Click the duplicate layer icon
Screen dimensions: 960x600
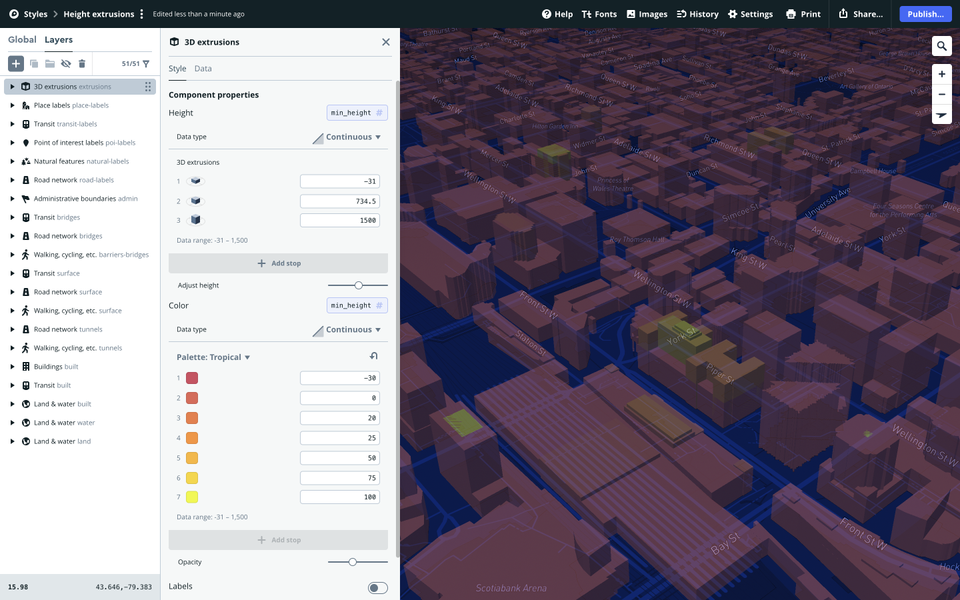tap(33, 63)
